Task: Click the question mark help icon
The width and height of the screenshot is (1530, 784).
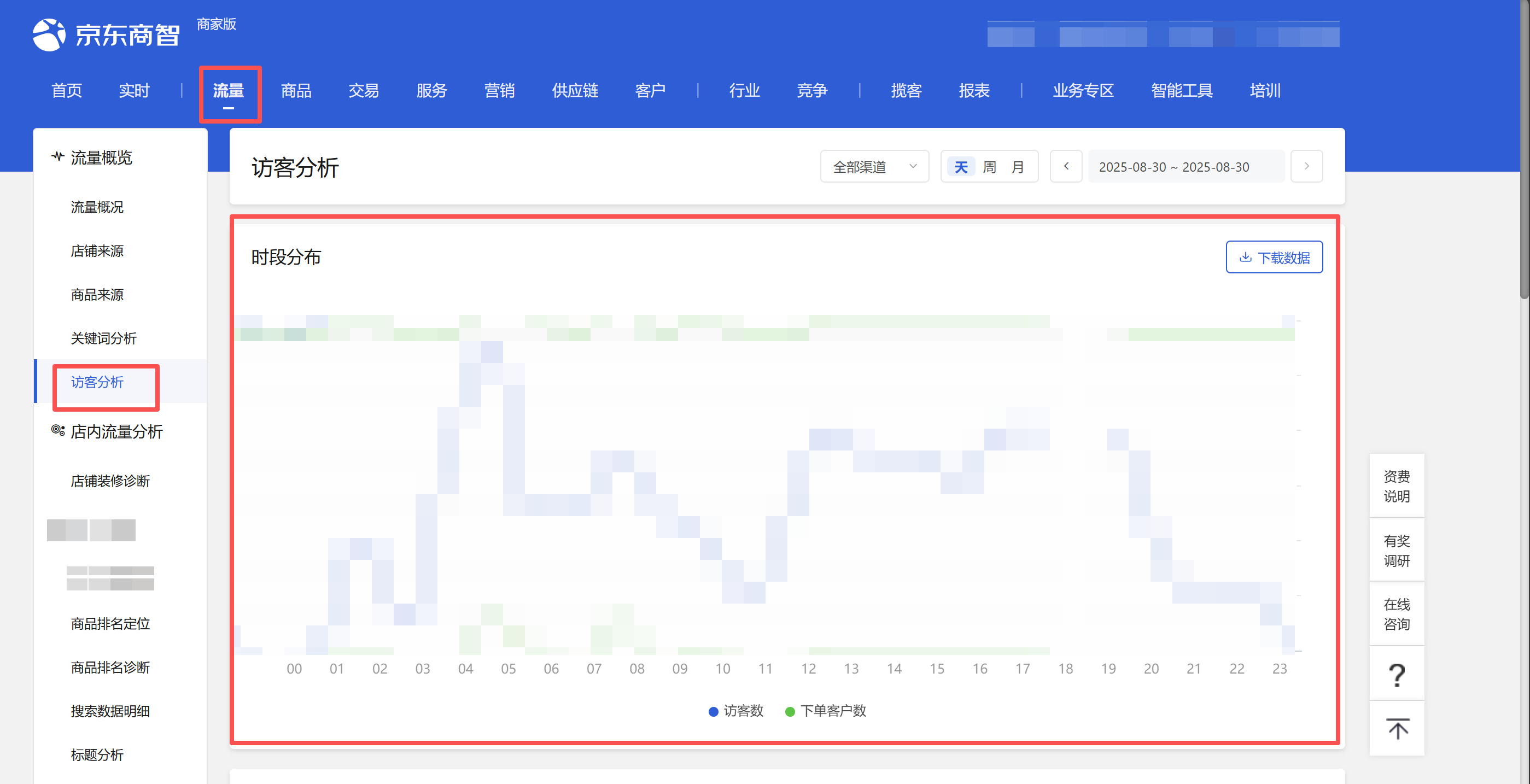Action: [1397, 675]
